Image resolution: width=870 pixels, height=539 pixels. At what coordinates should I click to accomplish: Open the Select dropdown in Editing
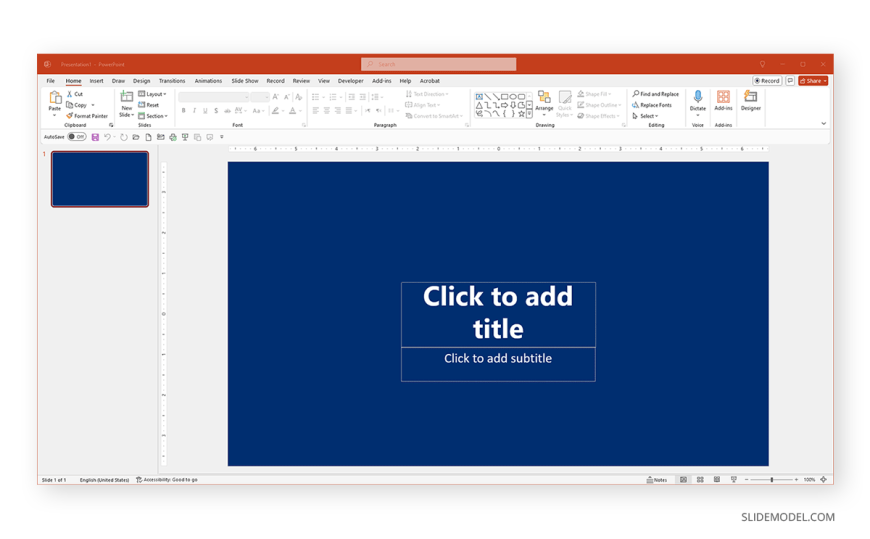click(645, 116)
